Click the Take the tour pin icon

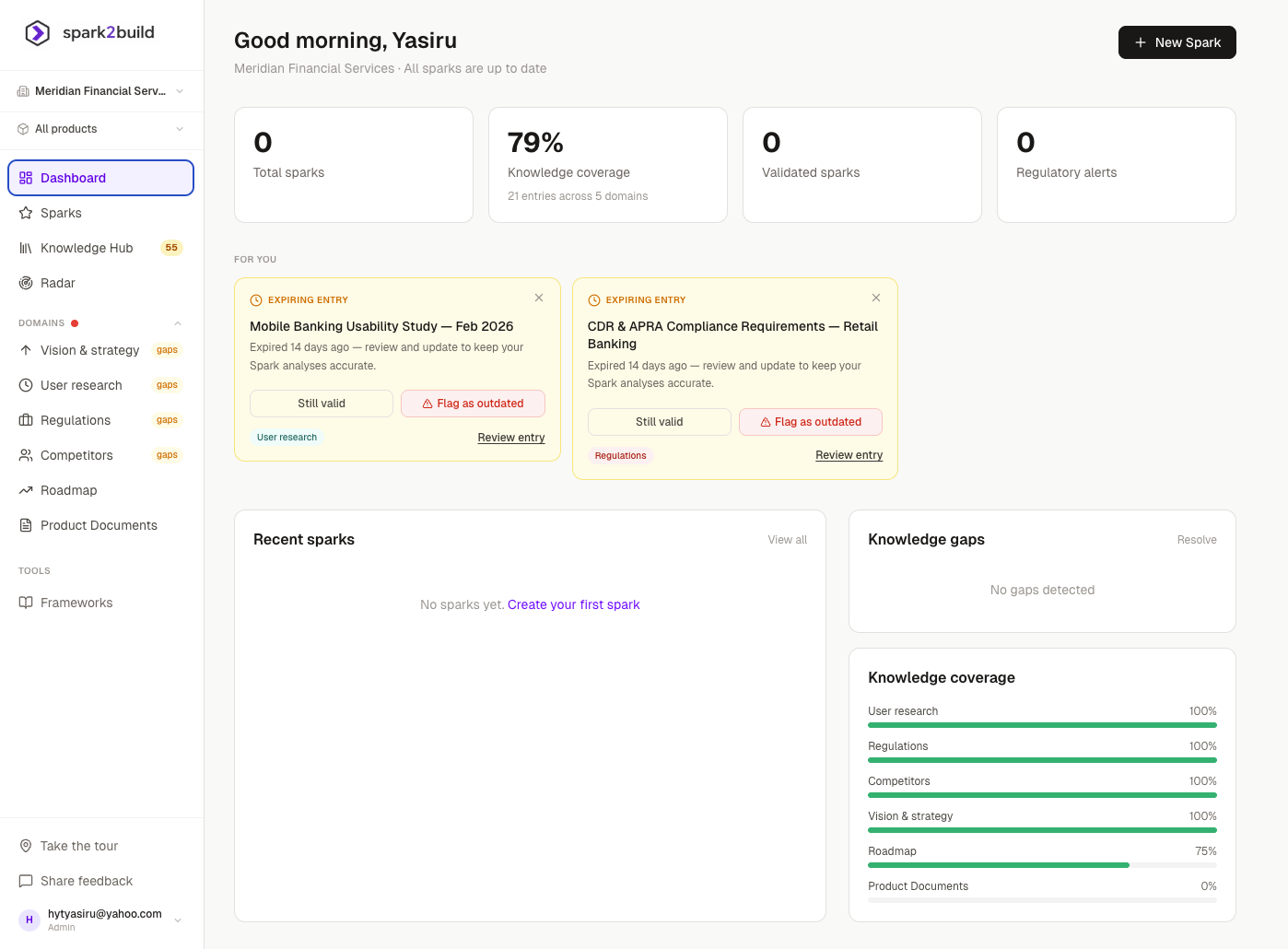click(x=26, y=846)
